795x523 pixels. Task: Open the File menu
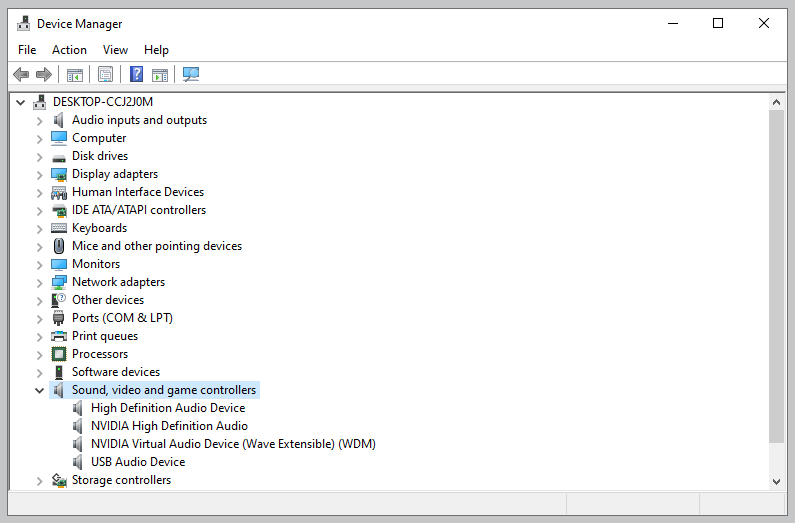coord(27,50)
